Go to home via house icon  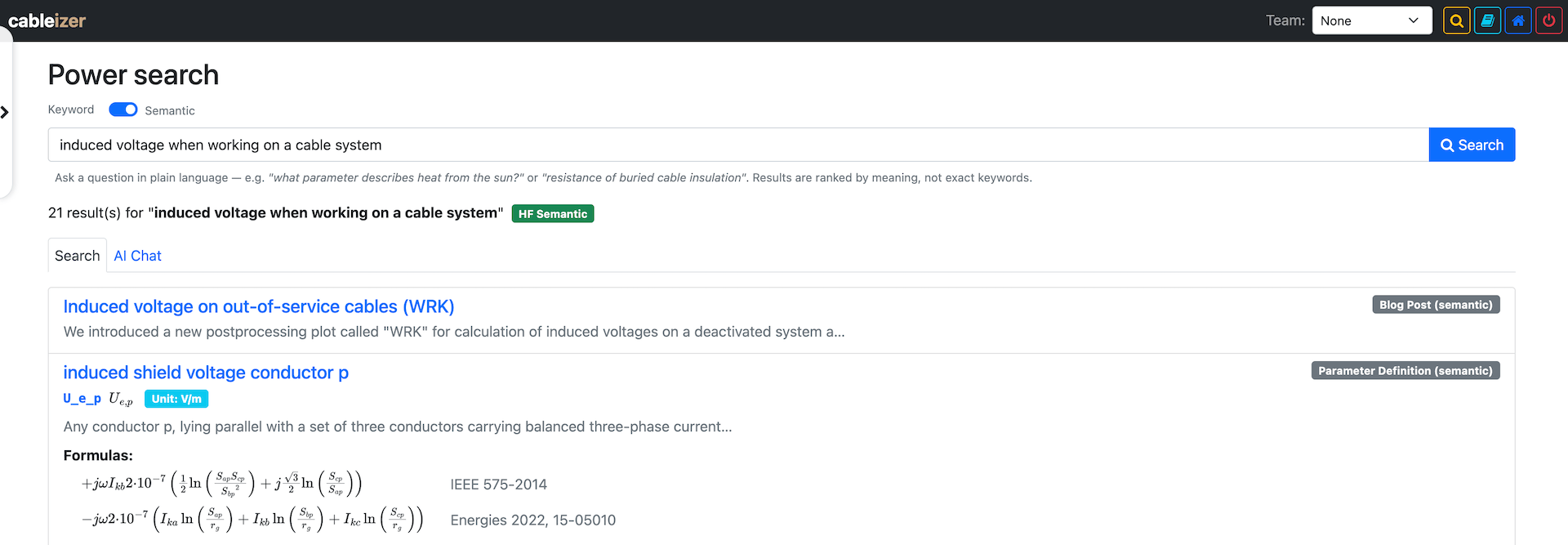pyautogui.click(x=1518, y=20)
